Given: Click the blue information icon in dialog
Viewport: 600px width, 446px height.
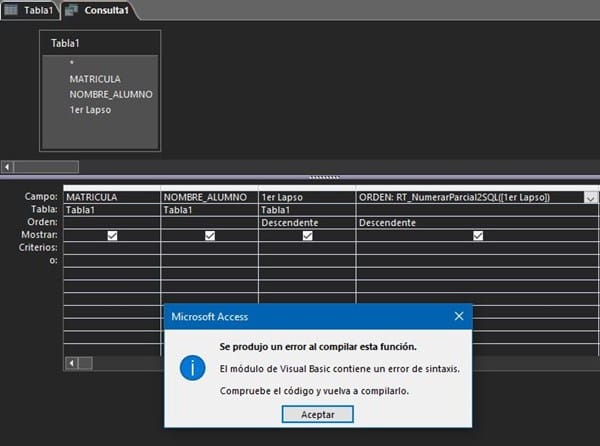Looking at the screenshot, I should 192,368.
